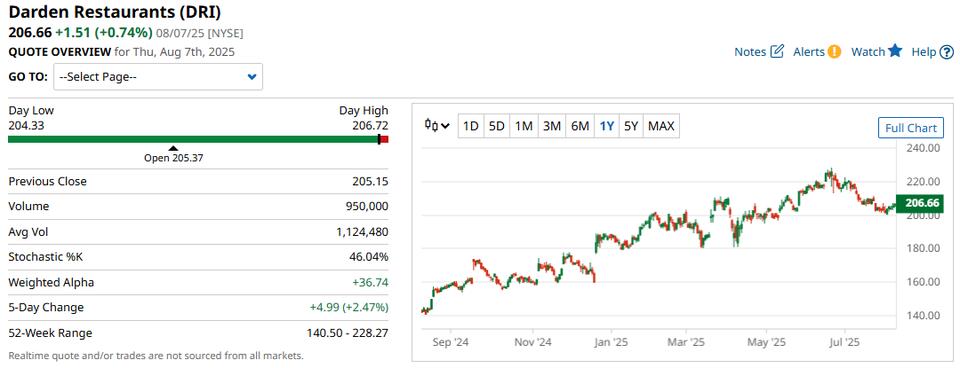The width and height of the screenshot is (960, 368).
Task: Select the 1Y chart range
Action: (x=607, y=127)
